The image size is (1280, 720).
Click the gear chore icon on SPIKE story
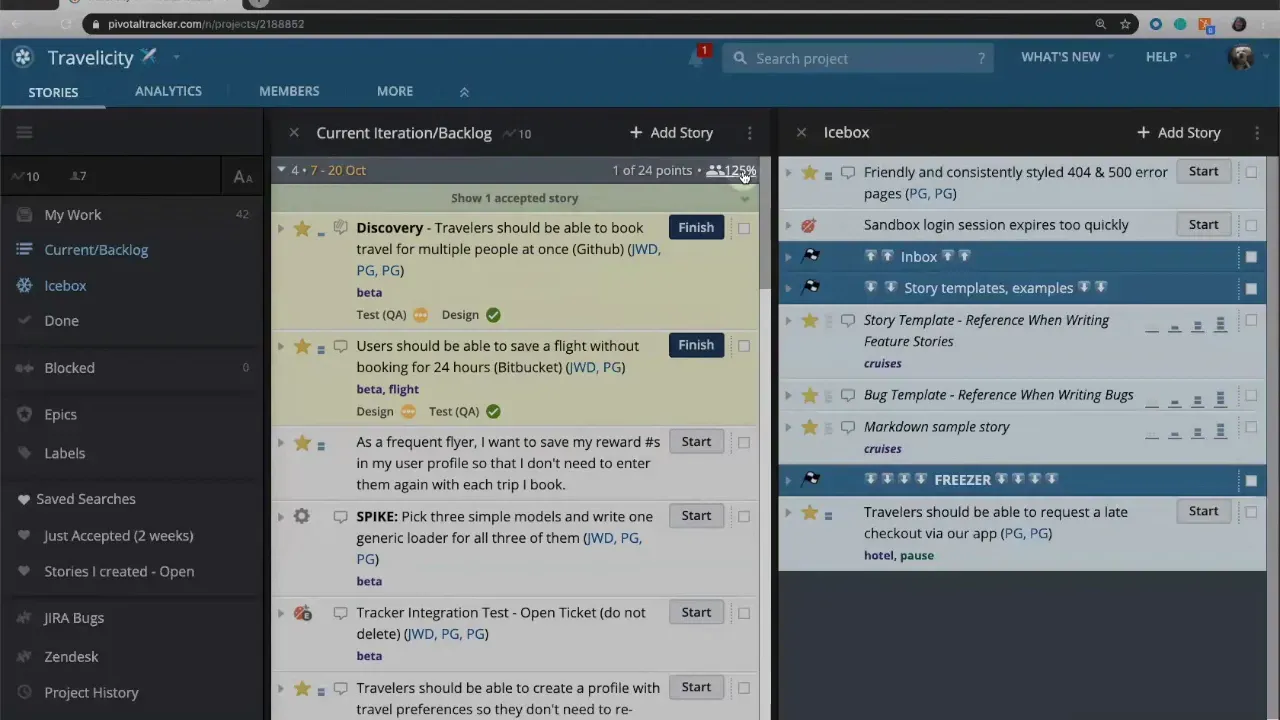click(x=302, y=517)
